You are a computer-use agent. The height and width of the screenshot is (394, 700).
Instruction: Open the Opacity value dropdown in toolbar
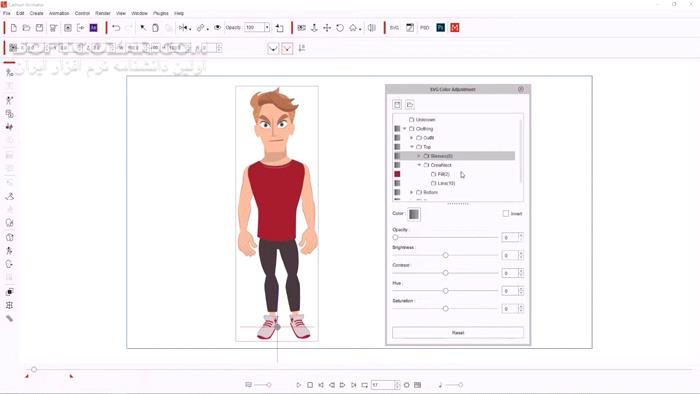click(267, 28)
